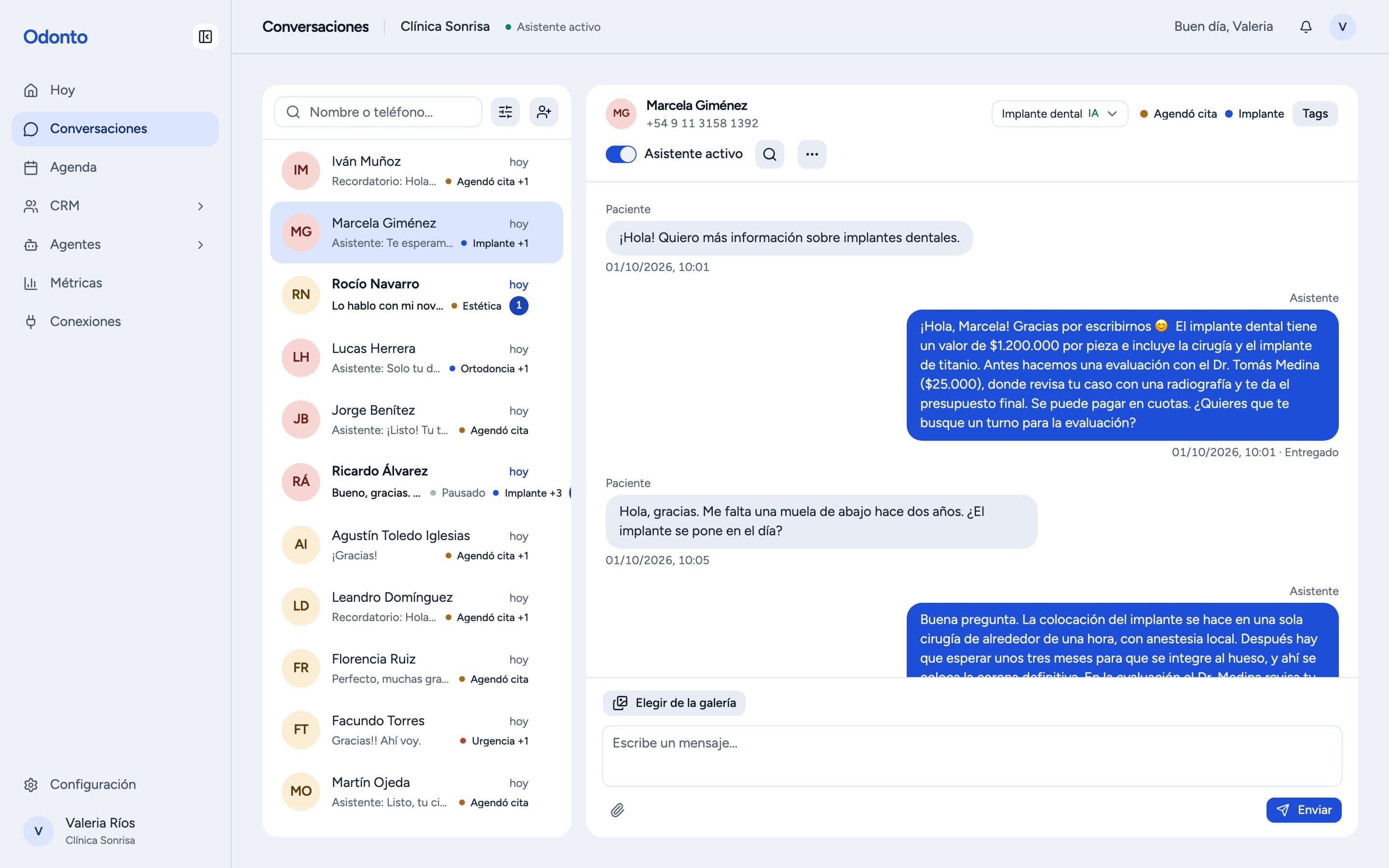
Task: Open the three-dots more options menu
Action: coord(812,154)
